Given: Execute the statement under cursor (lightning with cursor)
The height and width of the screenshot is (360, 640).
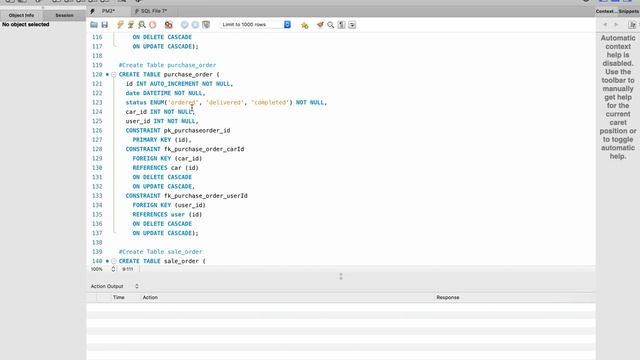Looking at the screenshot, I should pyautogui.click(x=131, y=25).
